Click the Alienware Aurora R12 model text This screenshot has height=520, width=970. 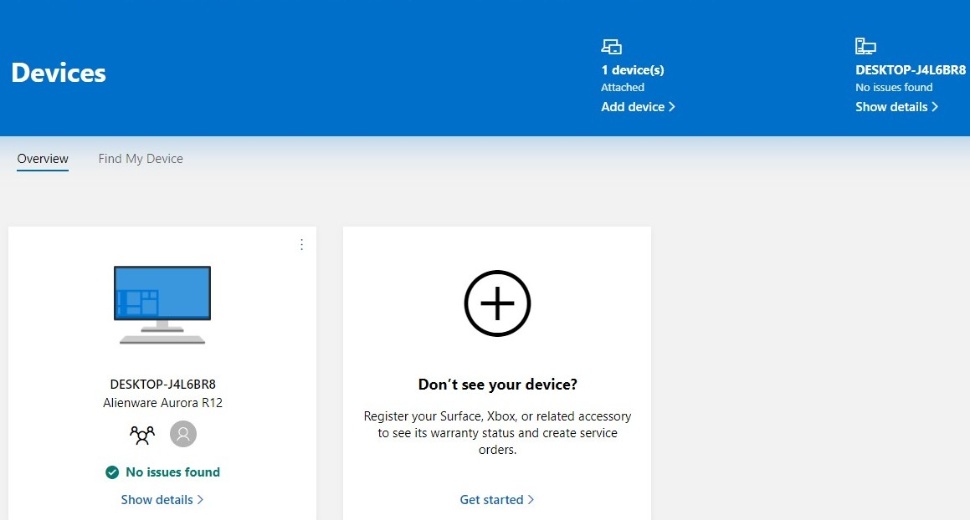[163, 403]
